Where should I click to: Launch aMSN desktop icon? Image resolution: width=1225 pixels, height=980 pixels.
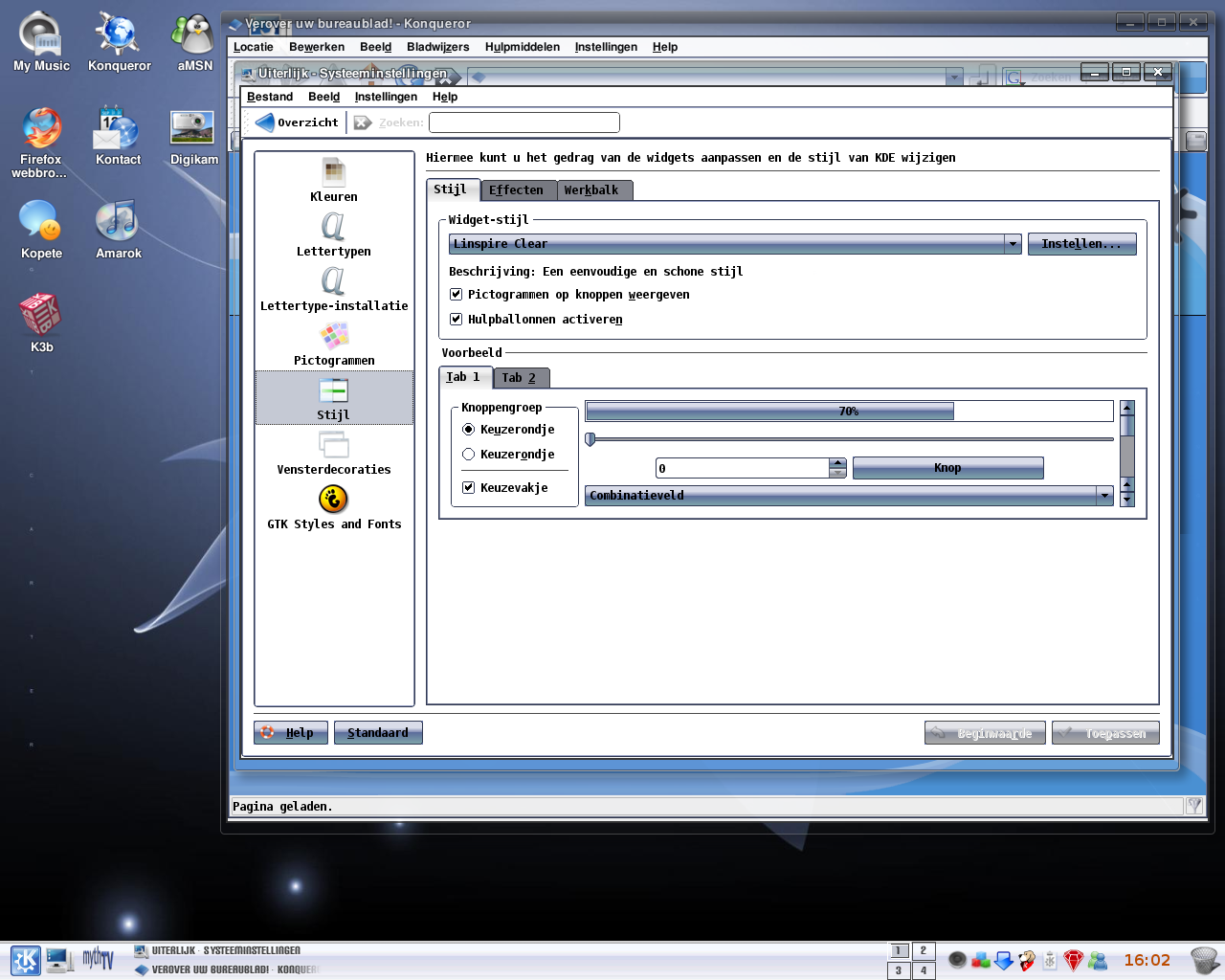(x=194, y=42)
